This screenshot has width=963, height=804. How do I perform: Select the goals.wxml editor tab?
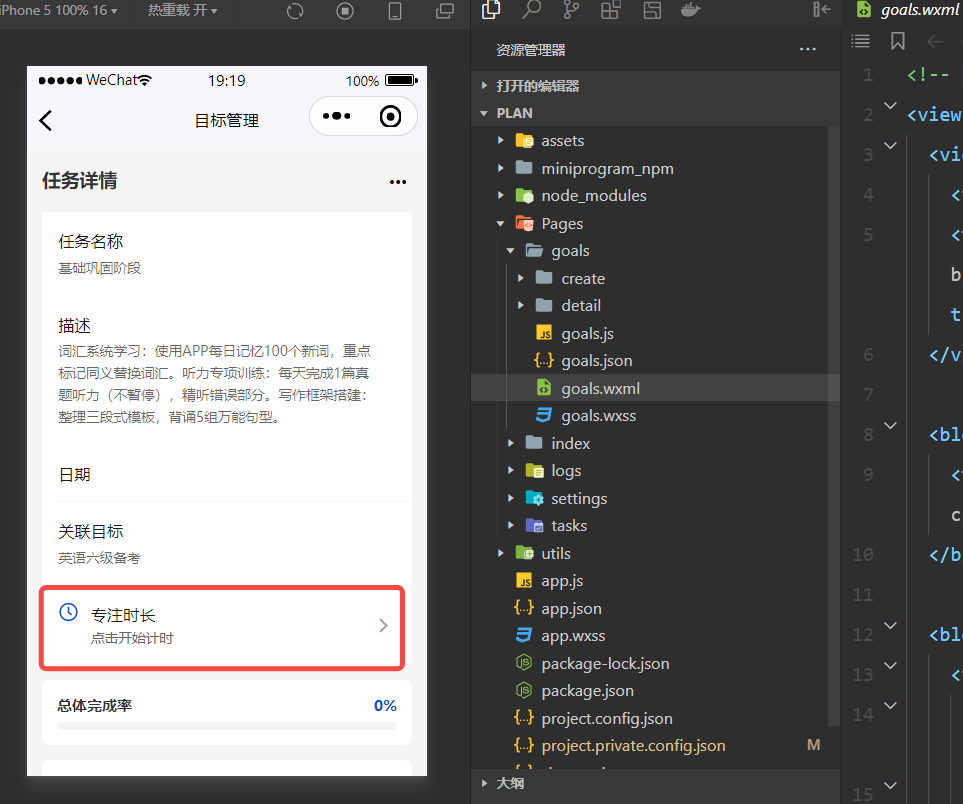910,10
